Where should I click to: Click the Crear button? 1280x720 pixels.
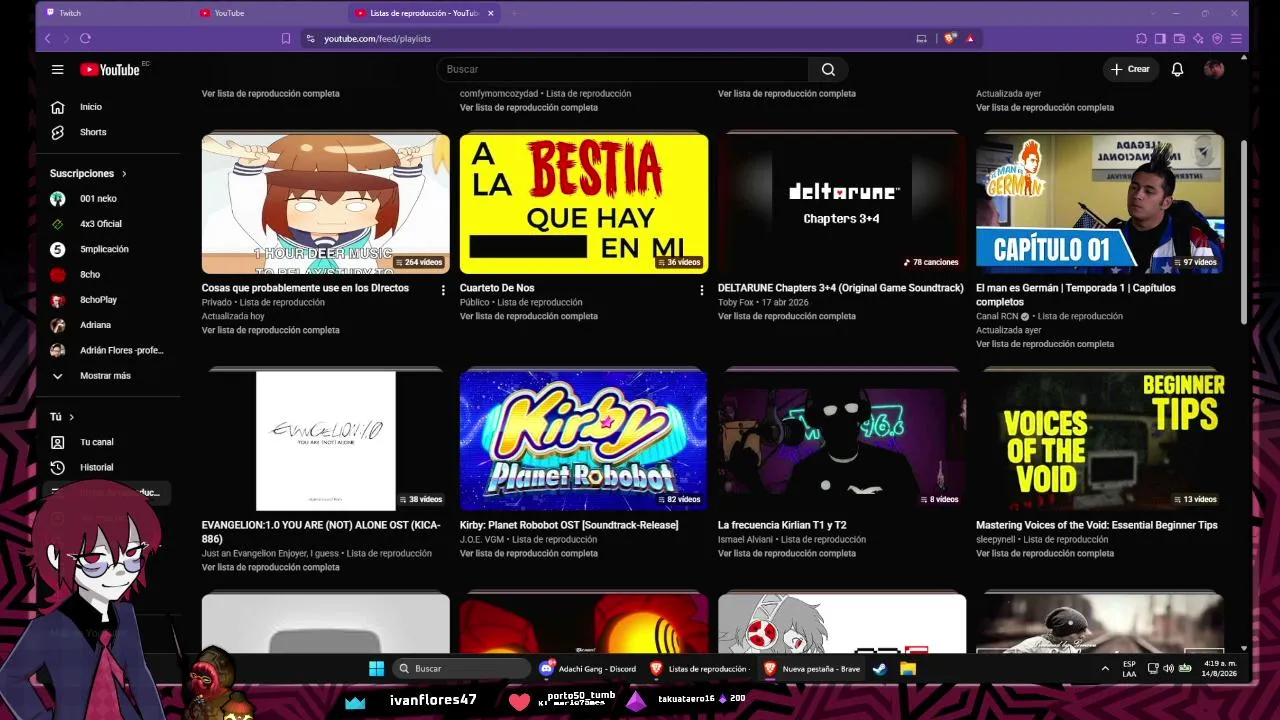click(1130, 69)
